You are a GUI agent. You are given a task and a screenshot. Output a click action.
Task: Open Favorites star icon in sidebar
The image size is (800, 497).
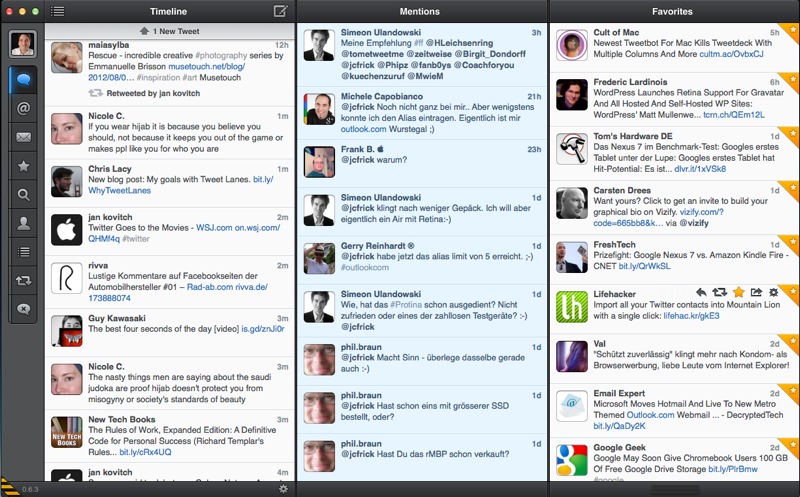tap(23, 166)
